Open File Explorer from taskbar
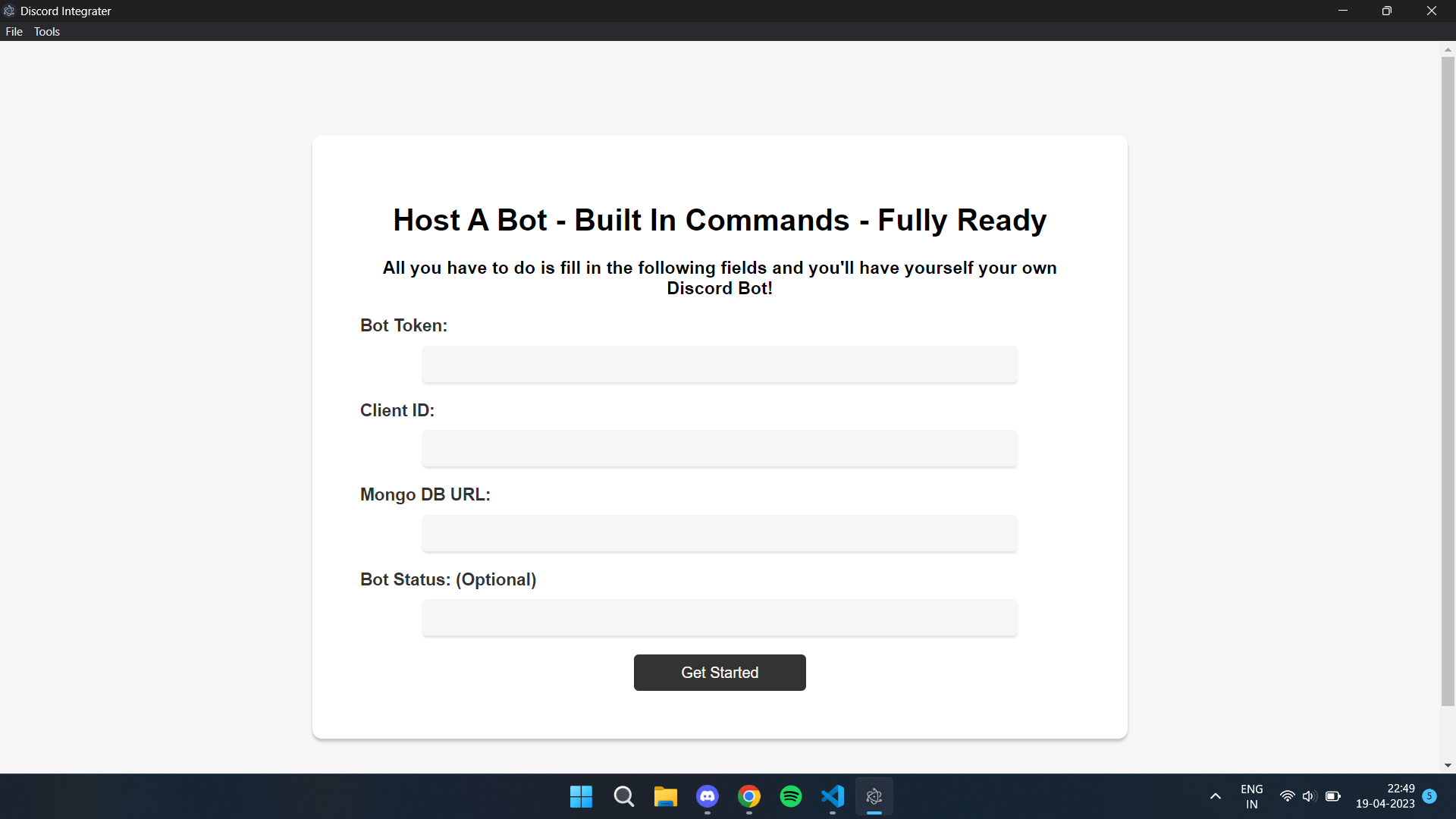Image resolution: width=1456 pixels, height=819 pixels. [665, 796]
